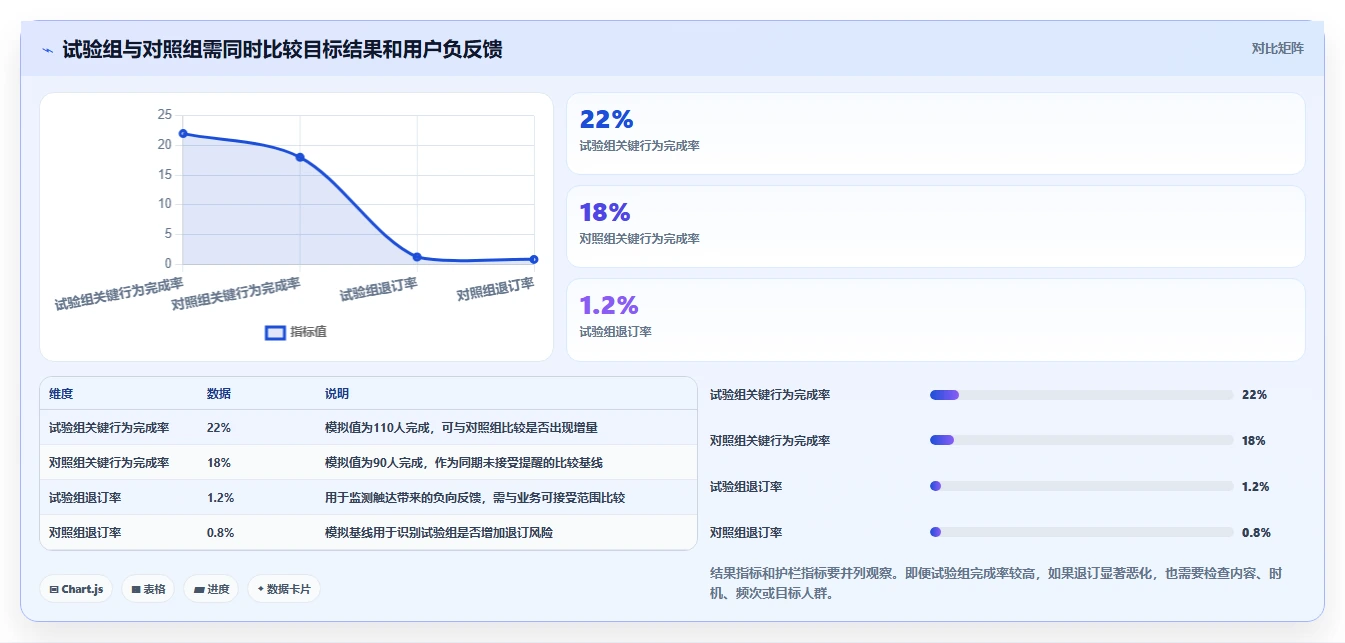Click the 数据卡片 tag chip

click(x=284, y=589)
